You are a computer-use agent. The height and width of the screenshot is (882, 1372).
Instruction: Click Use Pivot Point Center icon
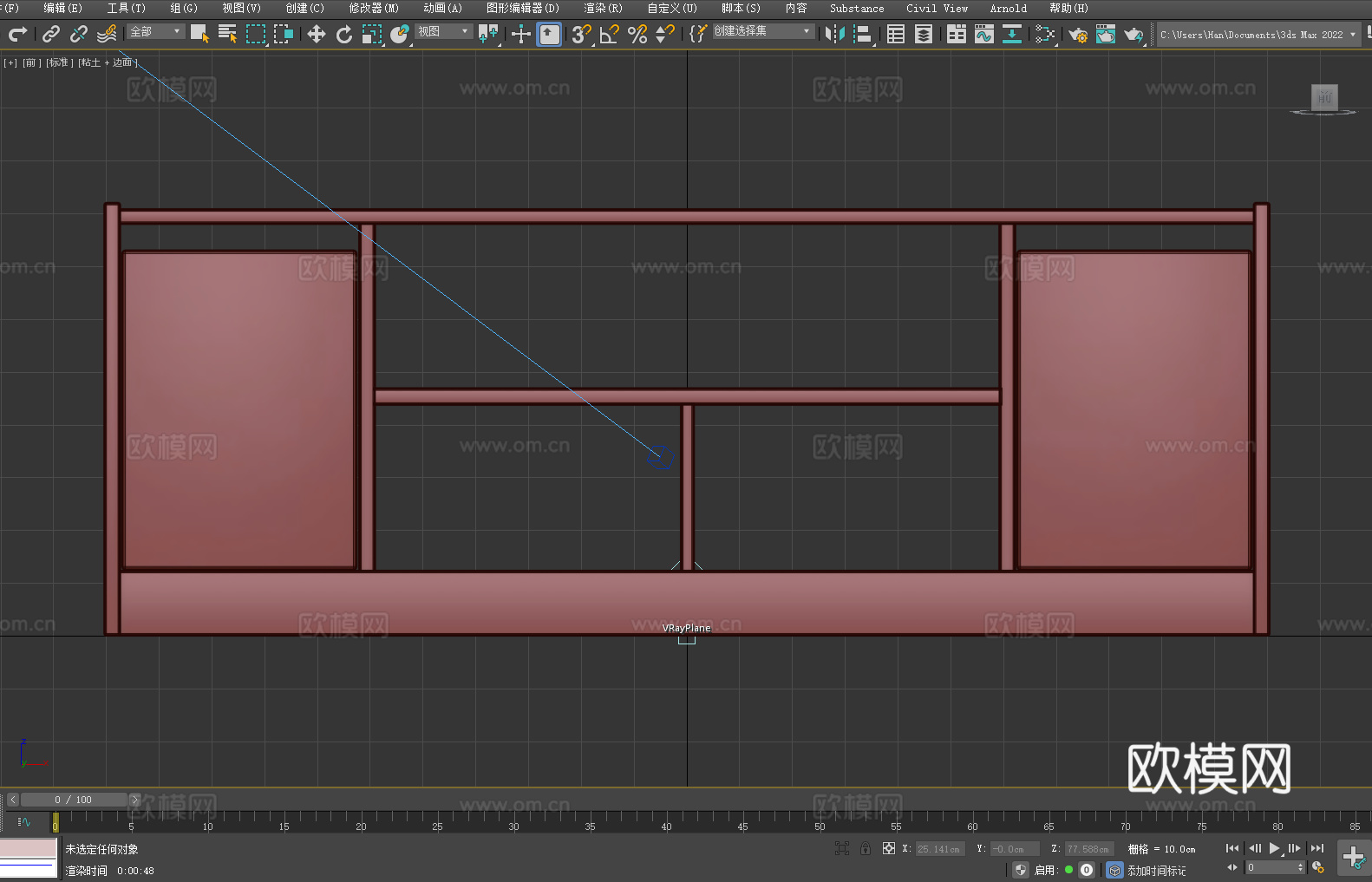coord(488,34)
